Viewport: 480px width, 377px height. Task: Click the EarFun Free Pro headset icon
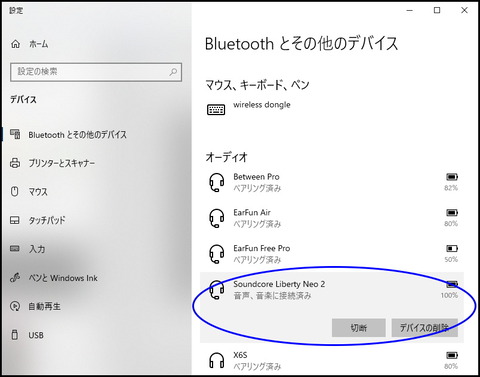coord(217,254)
